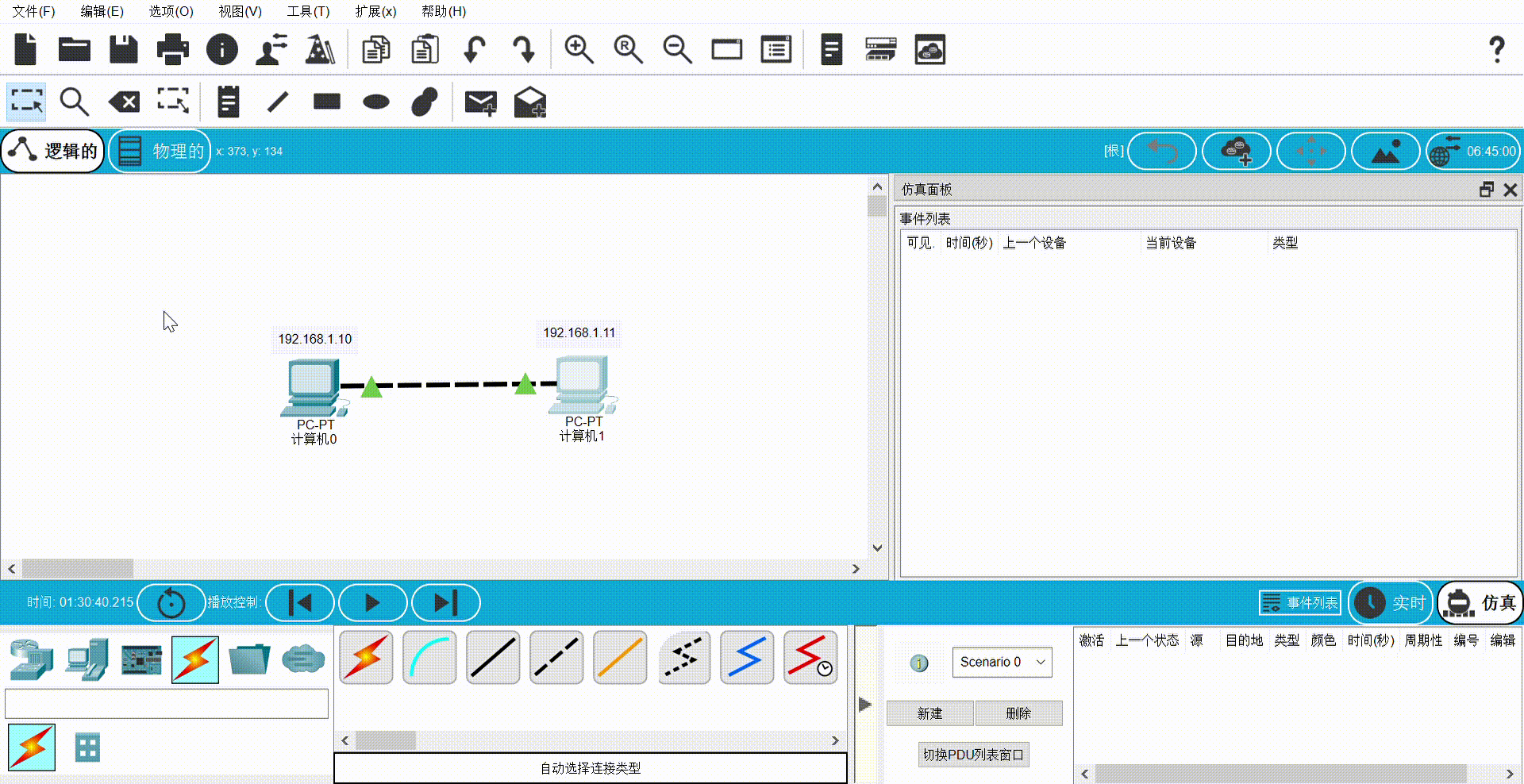Zoom out with the magnifier minus icon
1524x784 pixels.
point(677,49)
